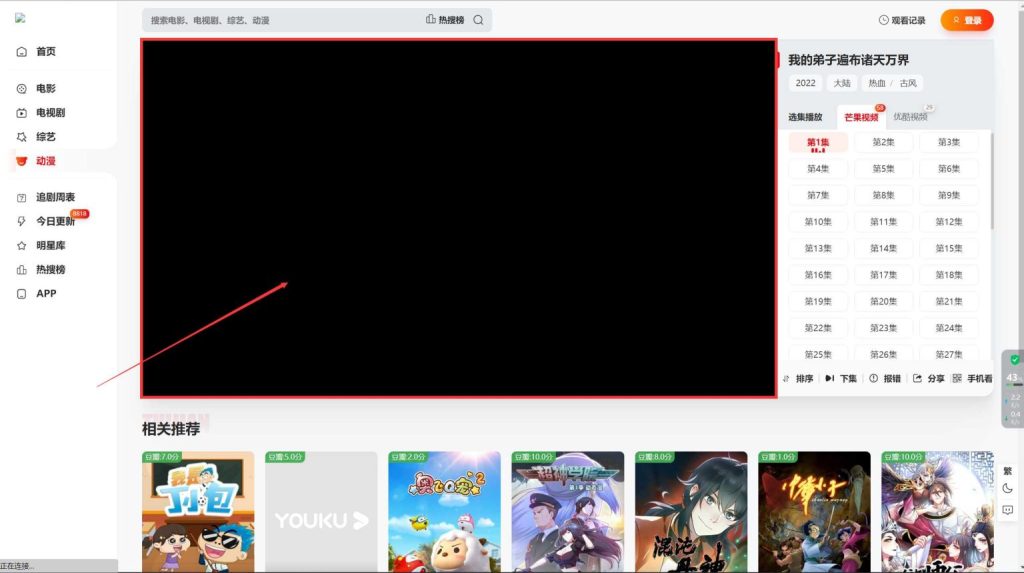The image size is (1024, 573).
Task: Click the episode list scrollbar
Action: [x=992, y=180]
